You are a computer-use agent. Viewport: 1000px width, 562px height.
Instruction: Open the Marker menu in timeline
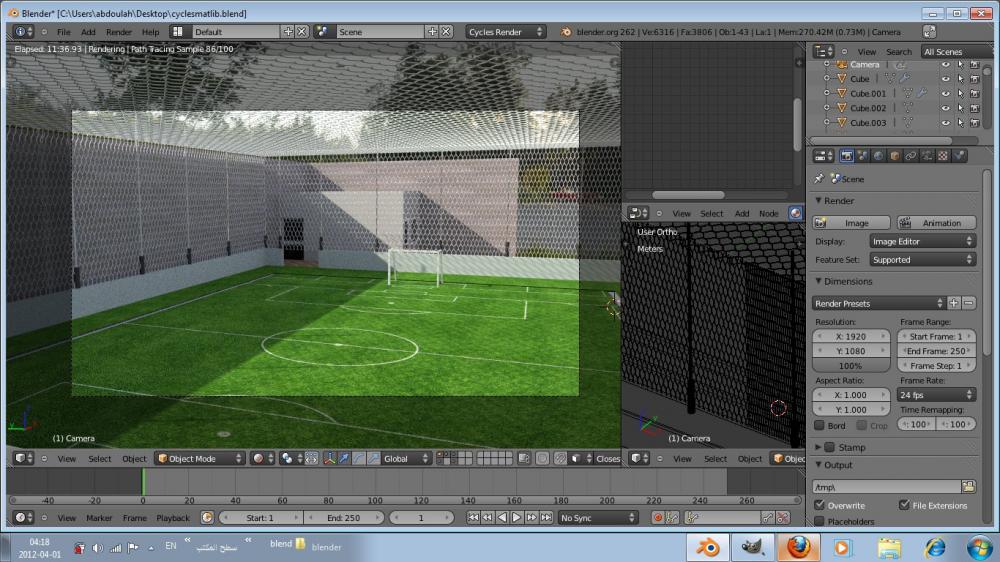[99, 517]
